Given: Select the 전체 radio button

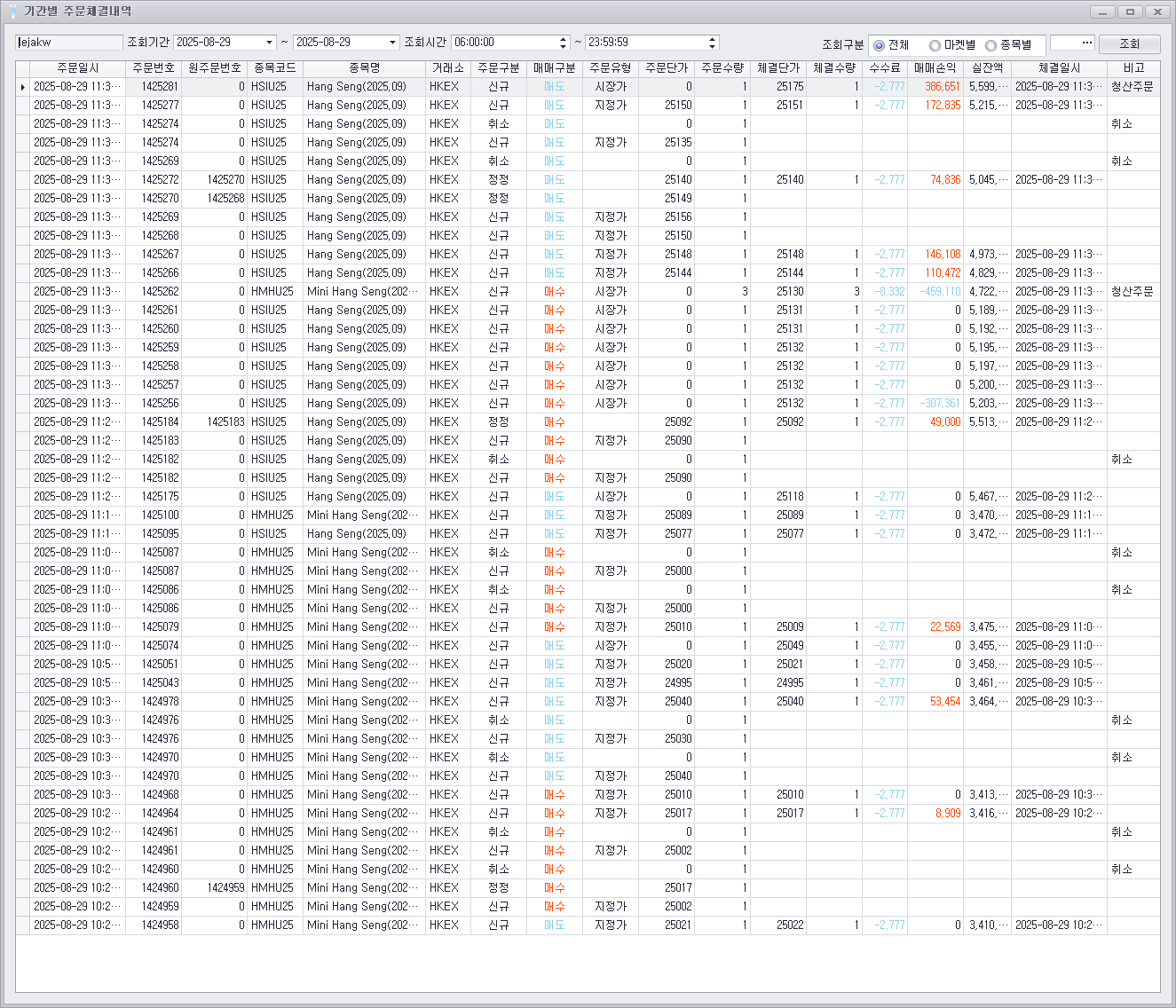Looking at the screenshot, I should point(879,45).
